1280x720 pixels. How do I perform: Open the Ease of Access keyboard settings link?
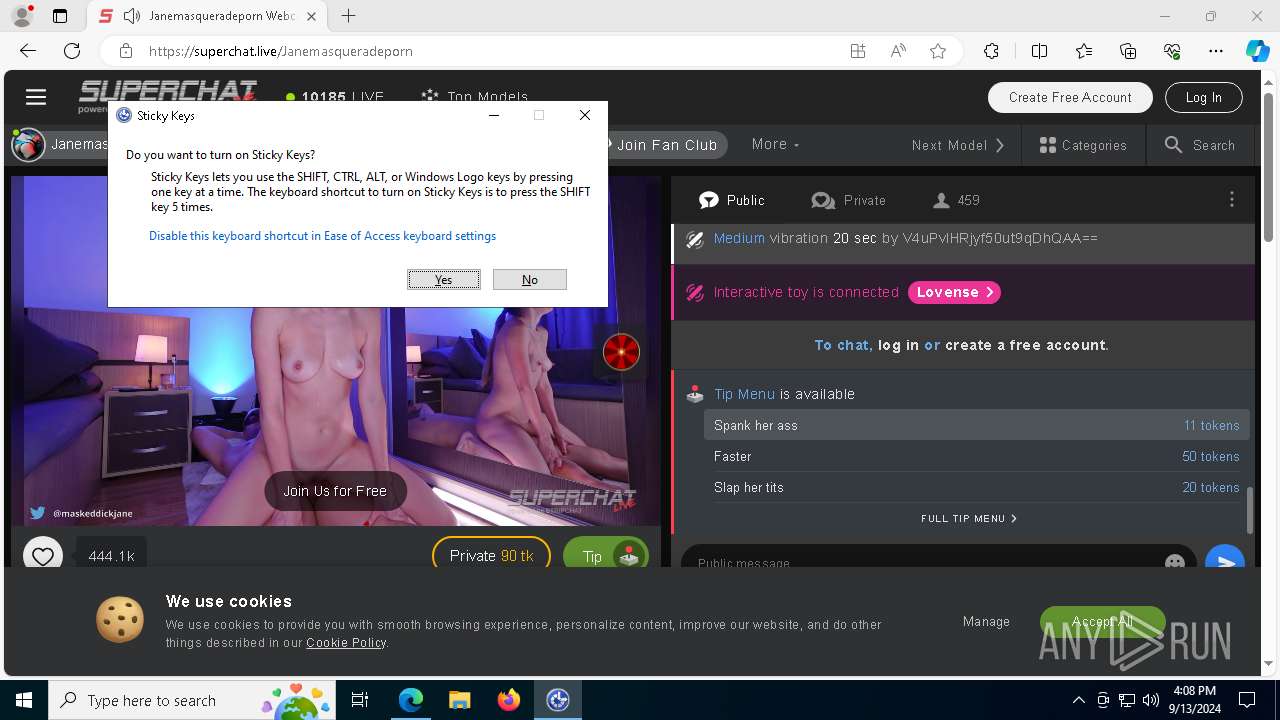pos(322,236)
